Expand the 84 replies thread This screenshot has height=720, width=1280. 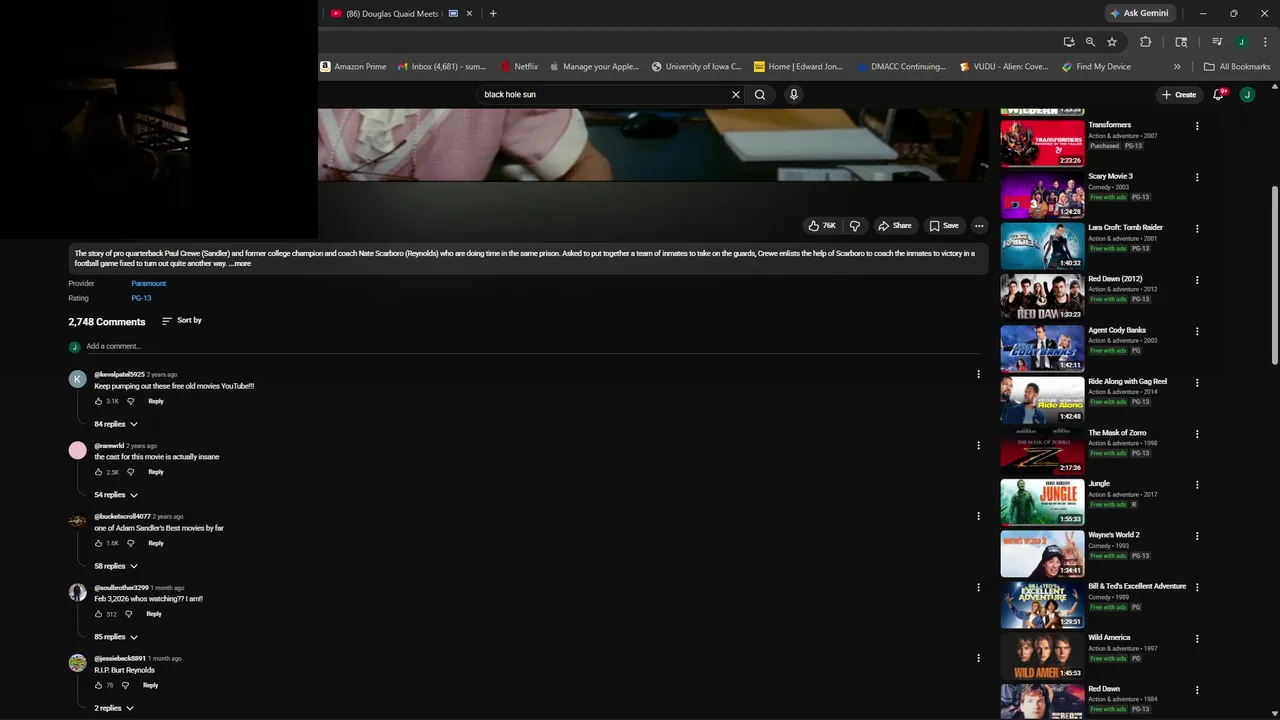click(116, 424)
